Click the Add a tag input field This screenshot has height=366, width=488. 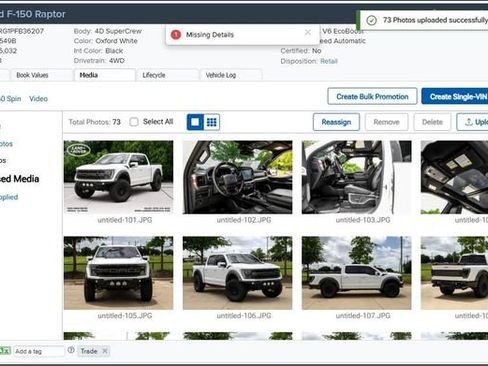coord(39,351)
